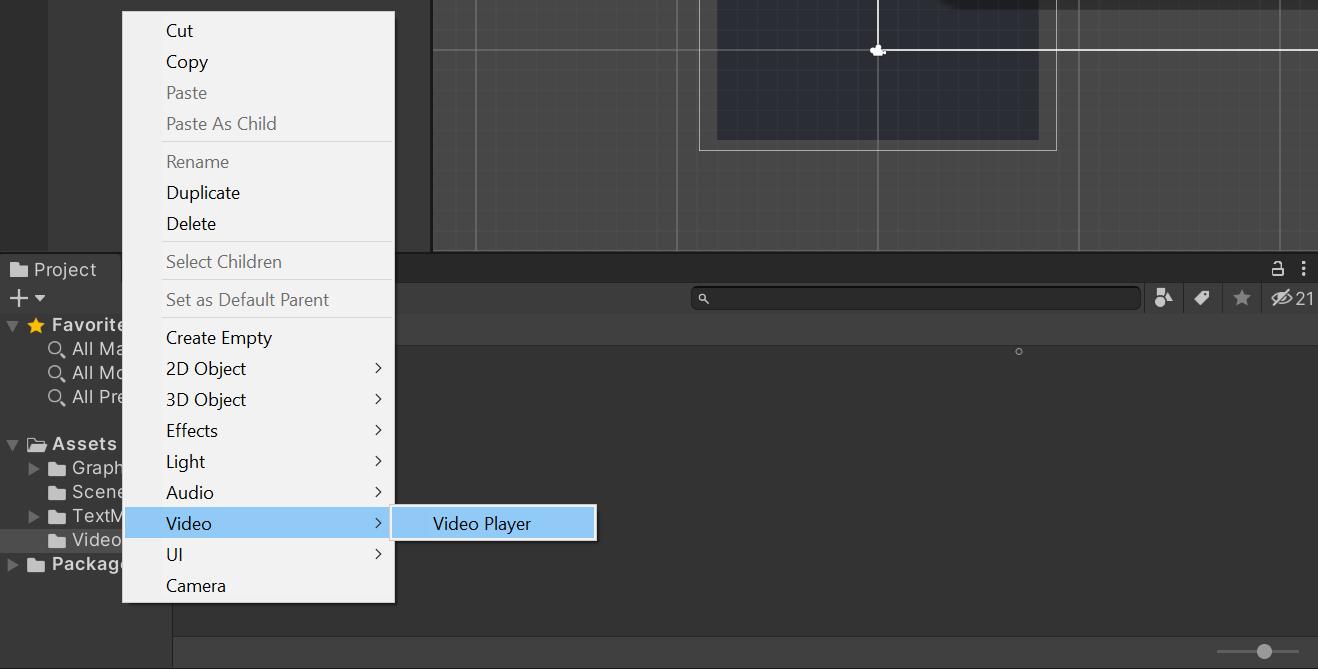Choose Copy from the context menu
1318x669 pixels.
coord(258,62)
